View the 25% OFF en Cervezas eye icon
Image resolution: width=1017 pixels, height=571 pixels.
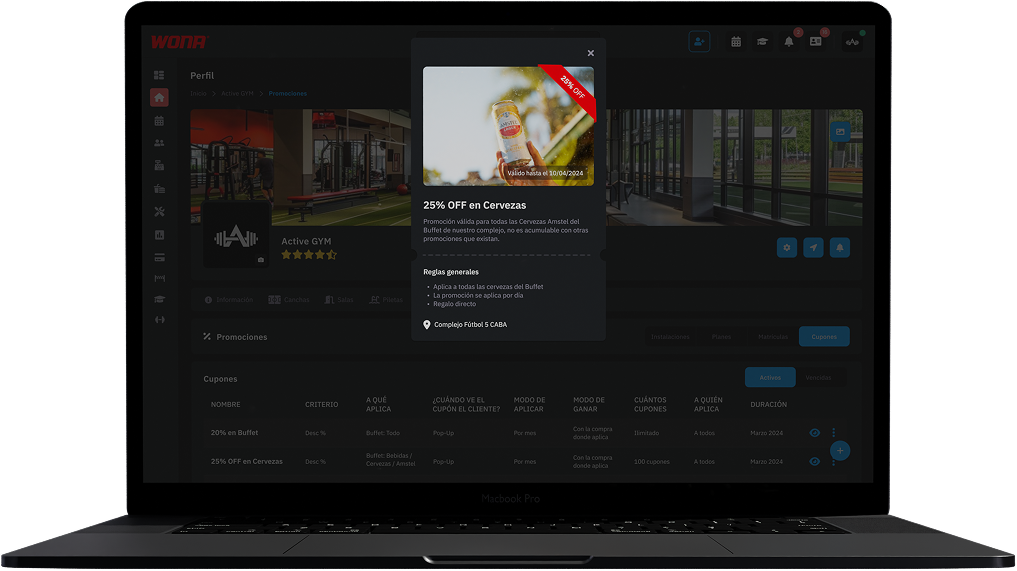[x=815, y=461]
